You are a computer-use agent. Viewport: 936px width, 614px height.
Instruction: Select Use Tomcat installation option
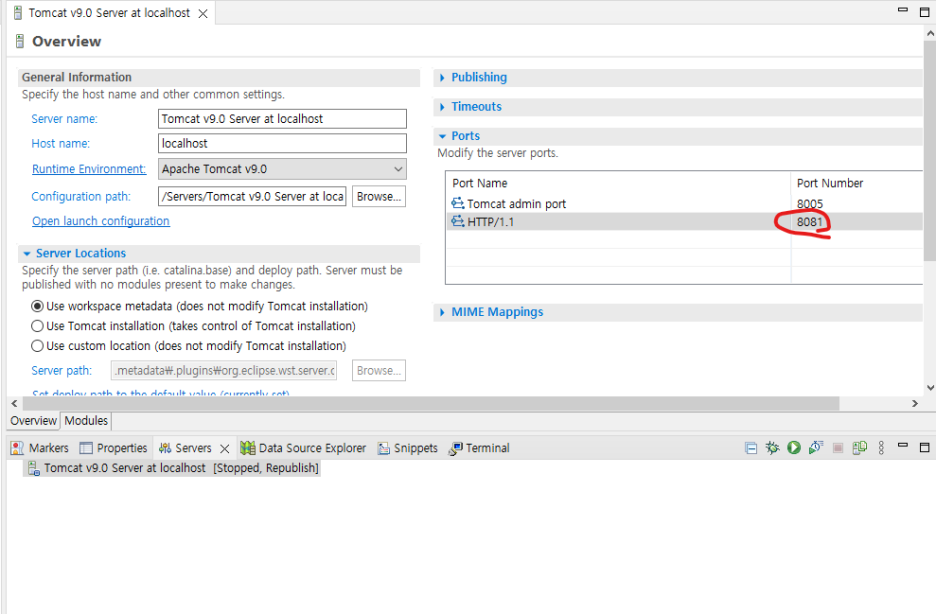[x=37, y=326]
